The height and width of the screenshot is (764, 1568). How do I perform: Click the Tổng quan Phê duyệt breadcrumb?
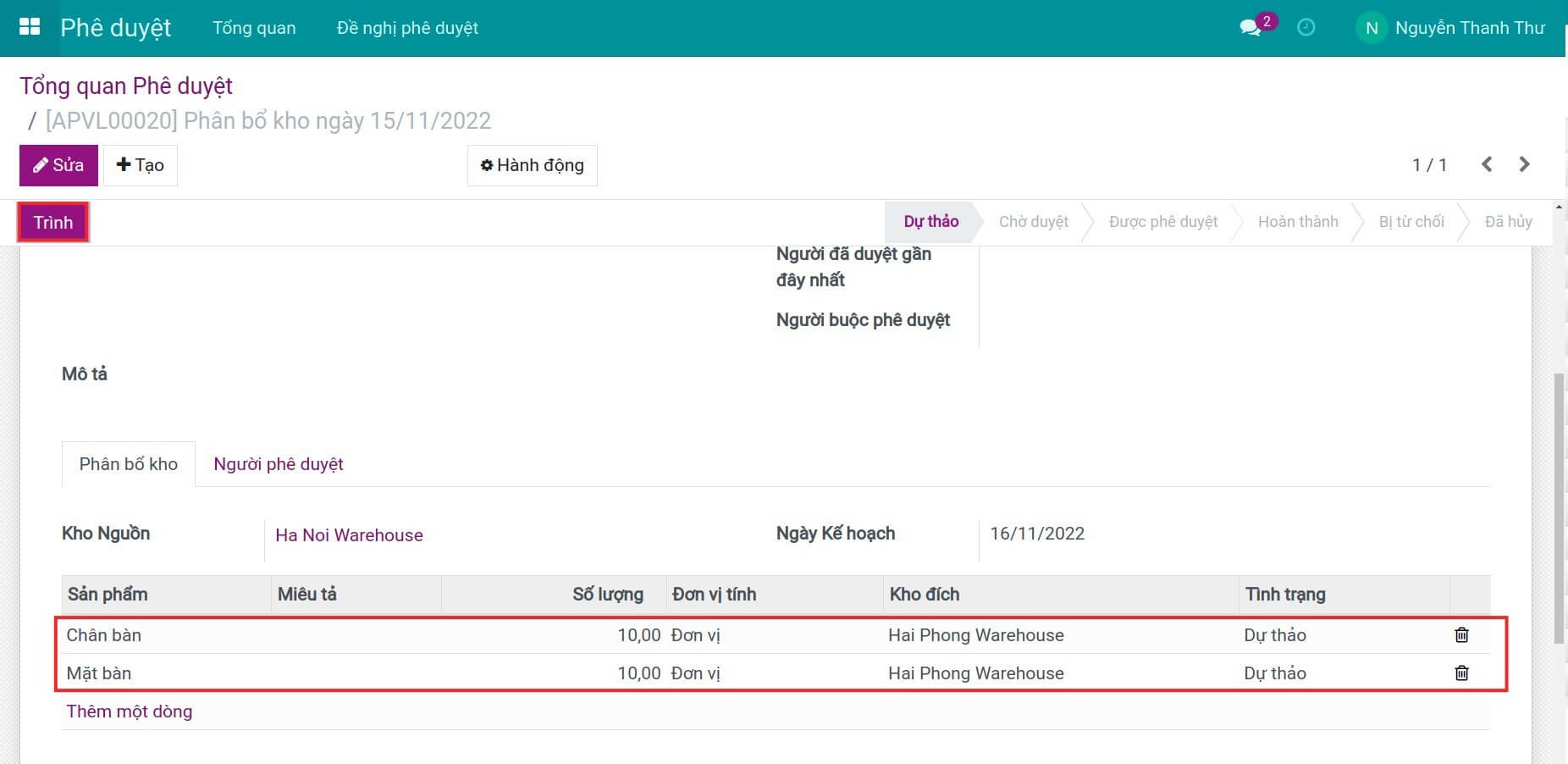tap(126, 86)
